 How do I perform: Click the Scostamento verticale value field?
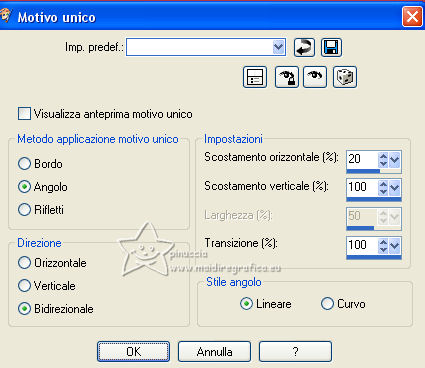point(363,188)
